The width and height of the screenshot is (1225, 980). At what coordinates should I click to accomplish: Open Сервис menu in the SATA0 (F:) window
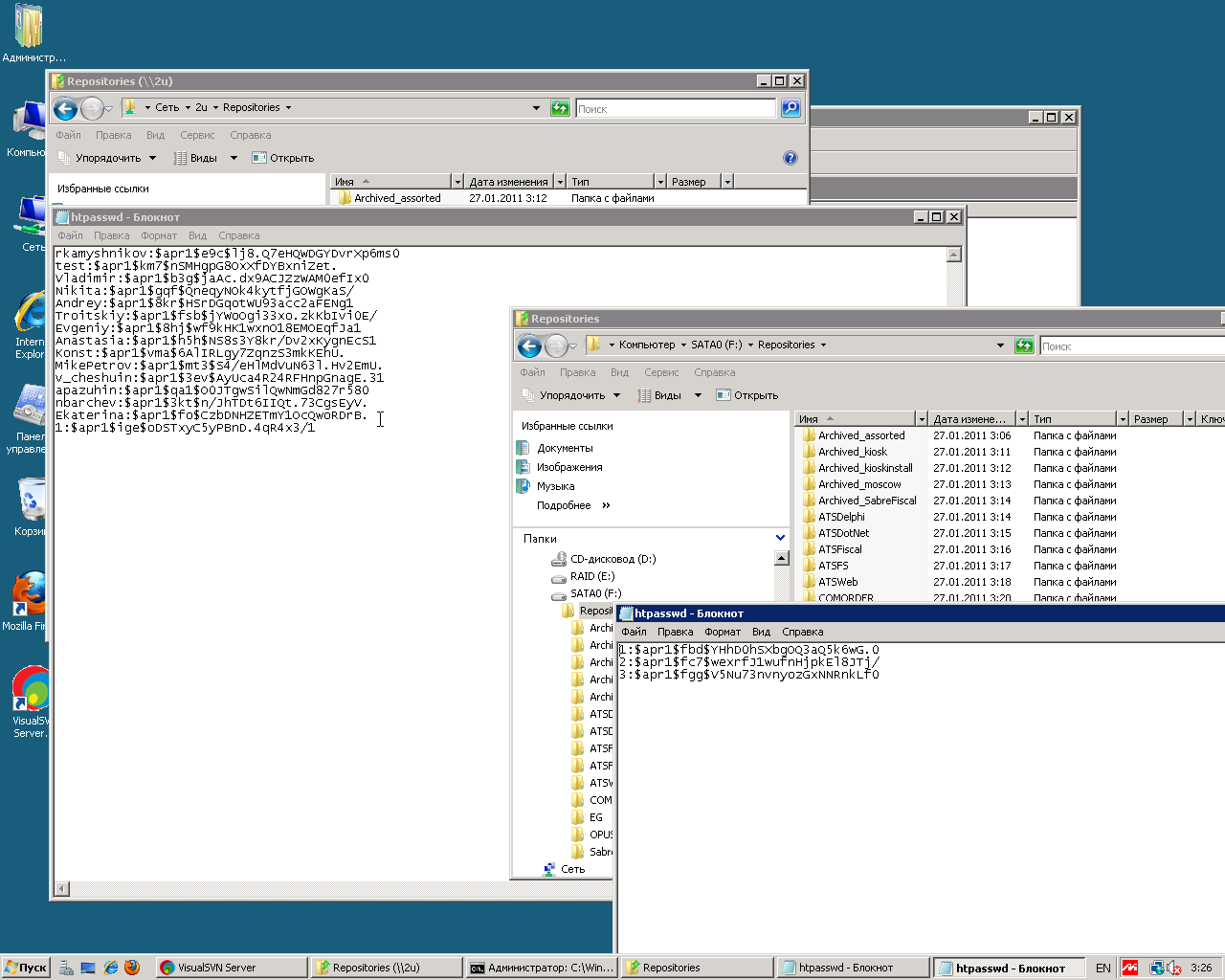(661, 372)
